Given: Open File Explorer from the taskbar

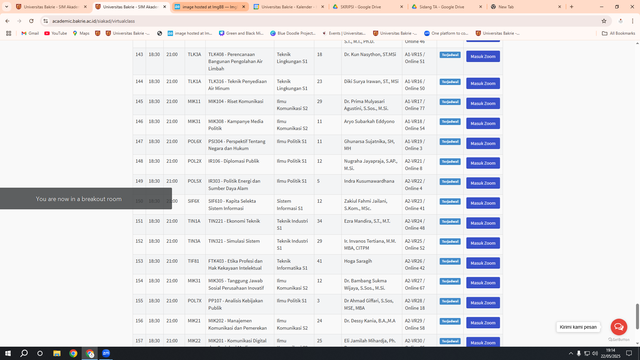Looking at the screenshot, I should 57,353.
